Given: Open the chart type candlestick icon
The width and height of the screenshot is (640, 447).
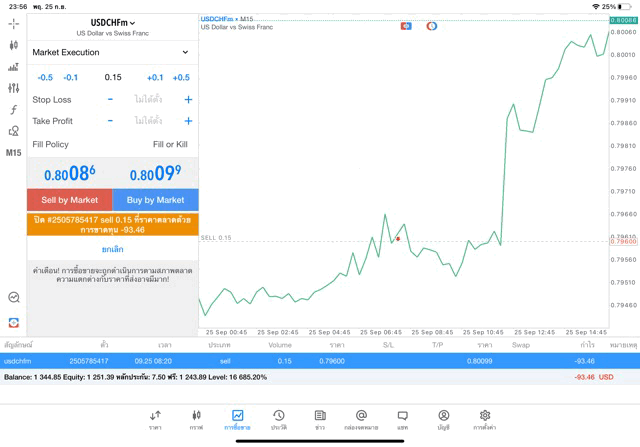Looking at the screenshot, I should click(x=13, y=45).
